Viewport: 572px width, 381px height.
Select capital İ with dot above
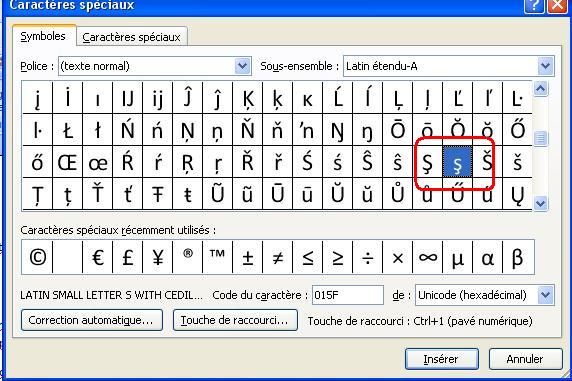point(67,98)
